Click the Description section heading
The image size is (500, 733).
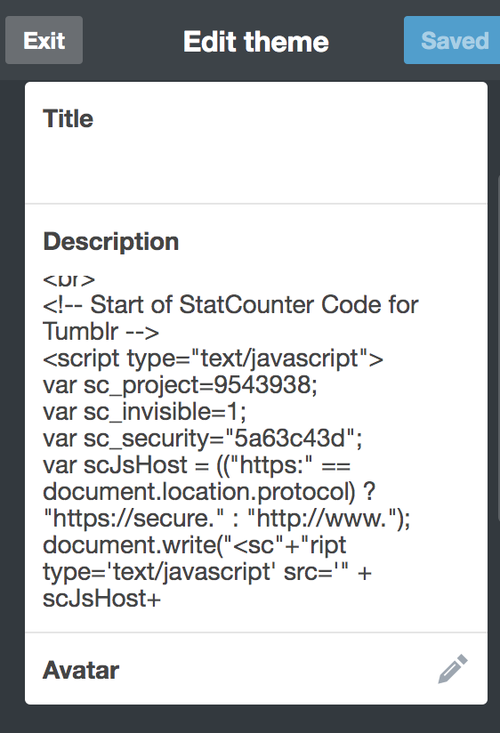(x=111, y=242)
